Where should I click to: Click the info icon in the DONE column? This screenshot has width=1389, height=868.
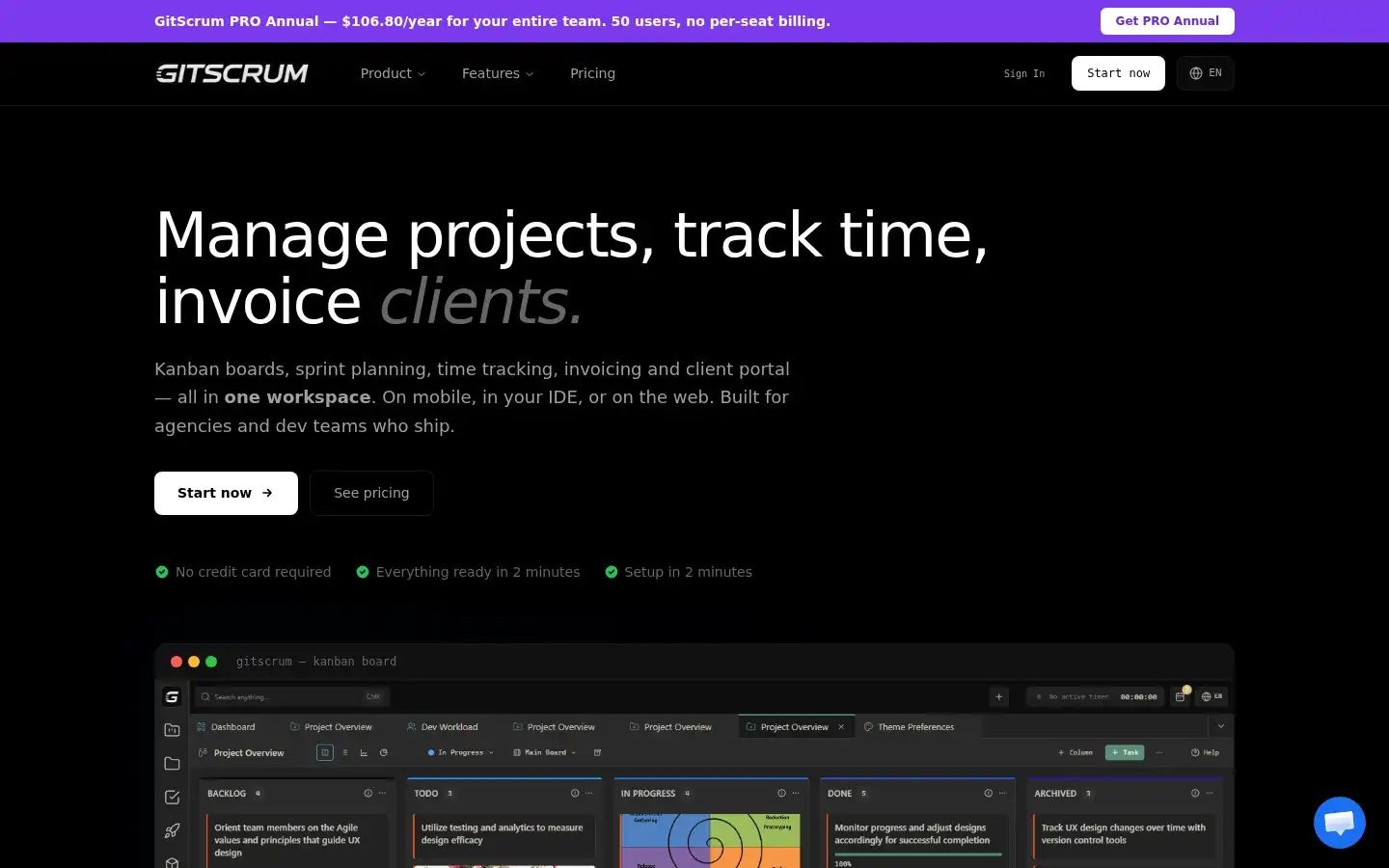click(988, 794)
